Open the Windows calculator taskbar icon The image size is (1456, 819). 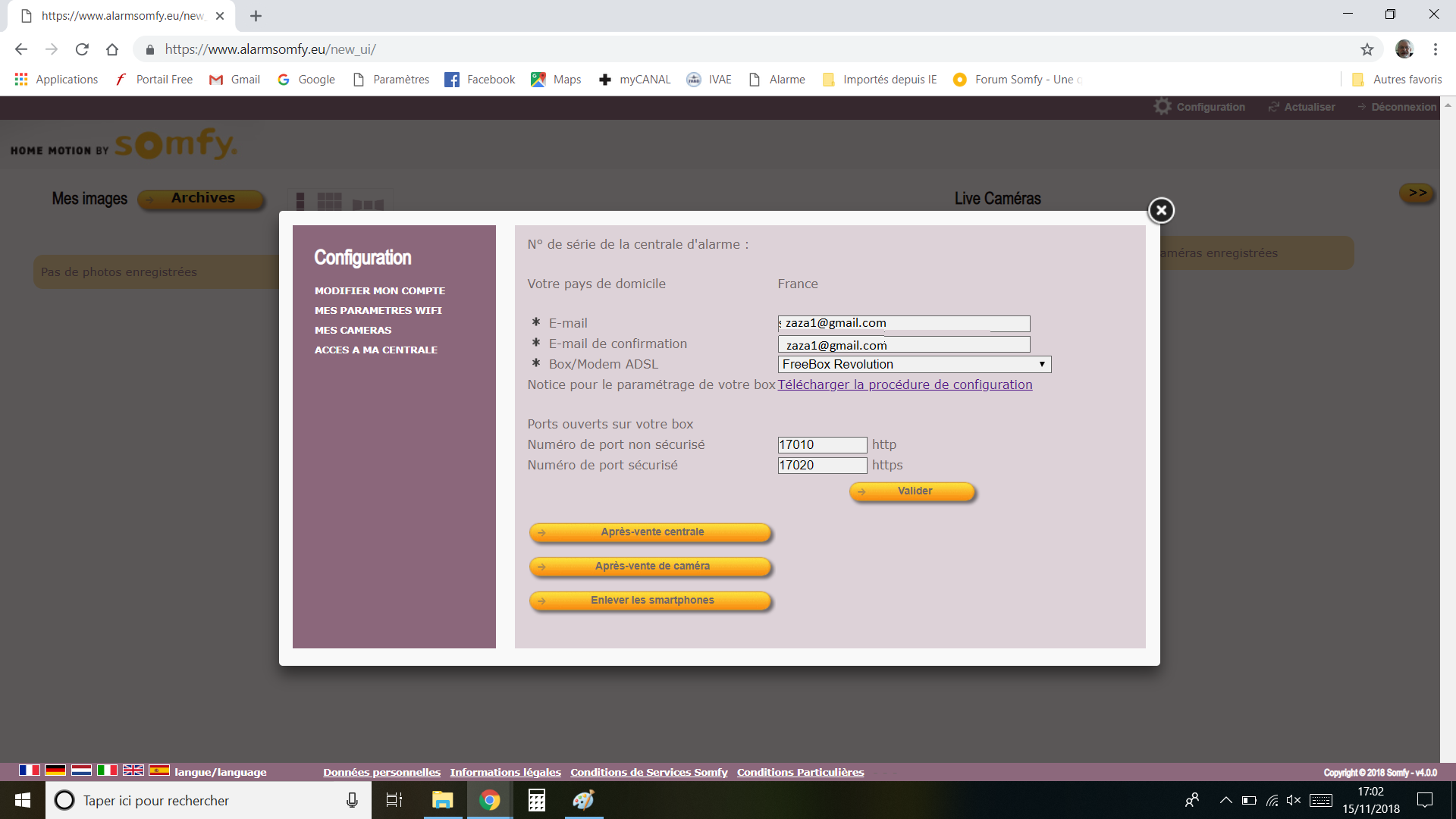tap(537, 800)
